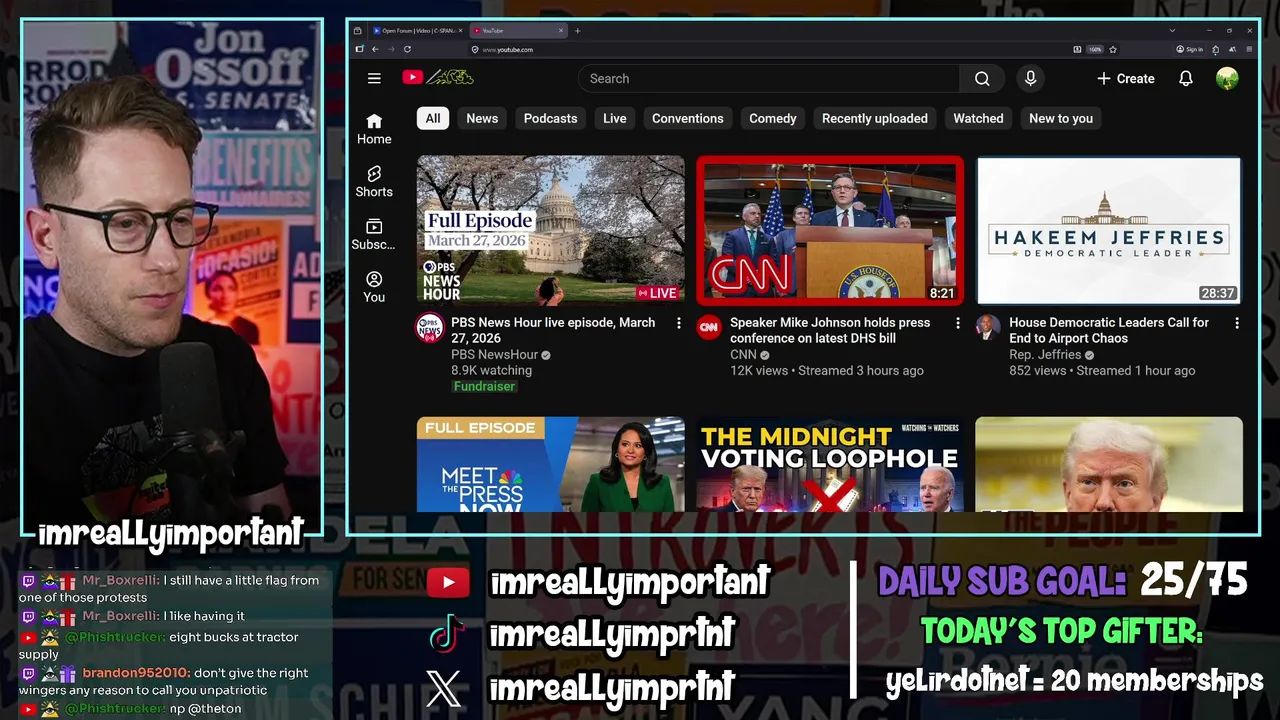
Task: Open the Trump close-up video thumbnail
Action: [1109, 464]
